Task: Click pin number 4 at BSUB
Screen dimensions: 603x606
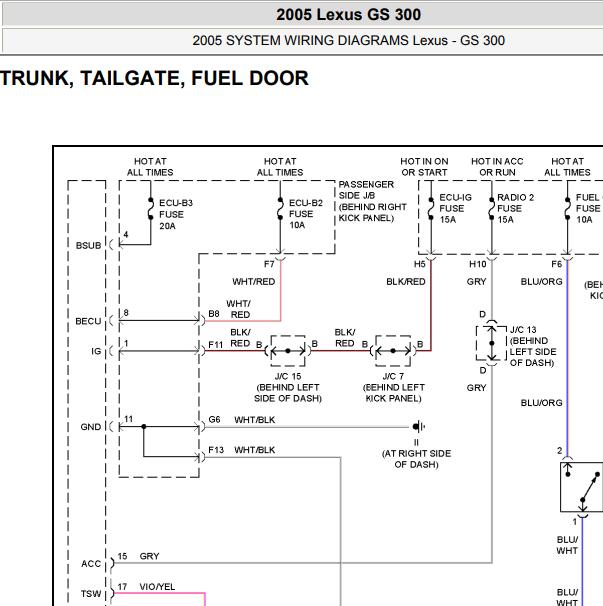Action: (x=126, y=235)
